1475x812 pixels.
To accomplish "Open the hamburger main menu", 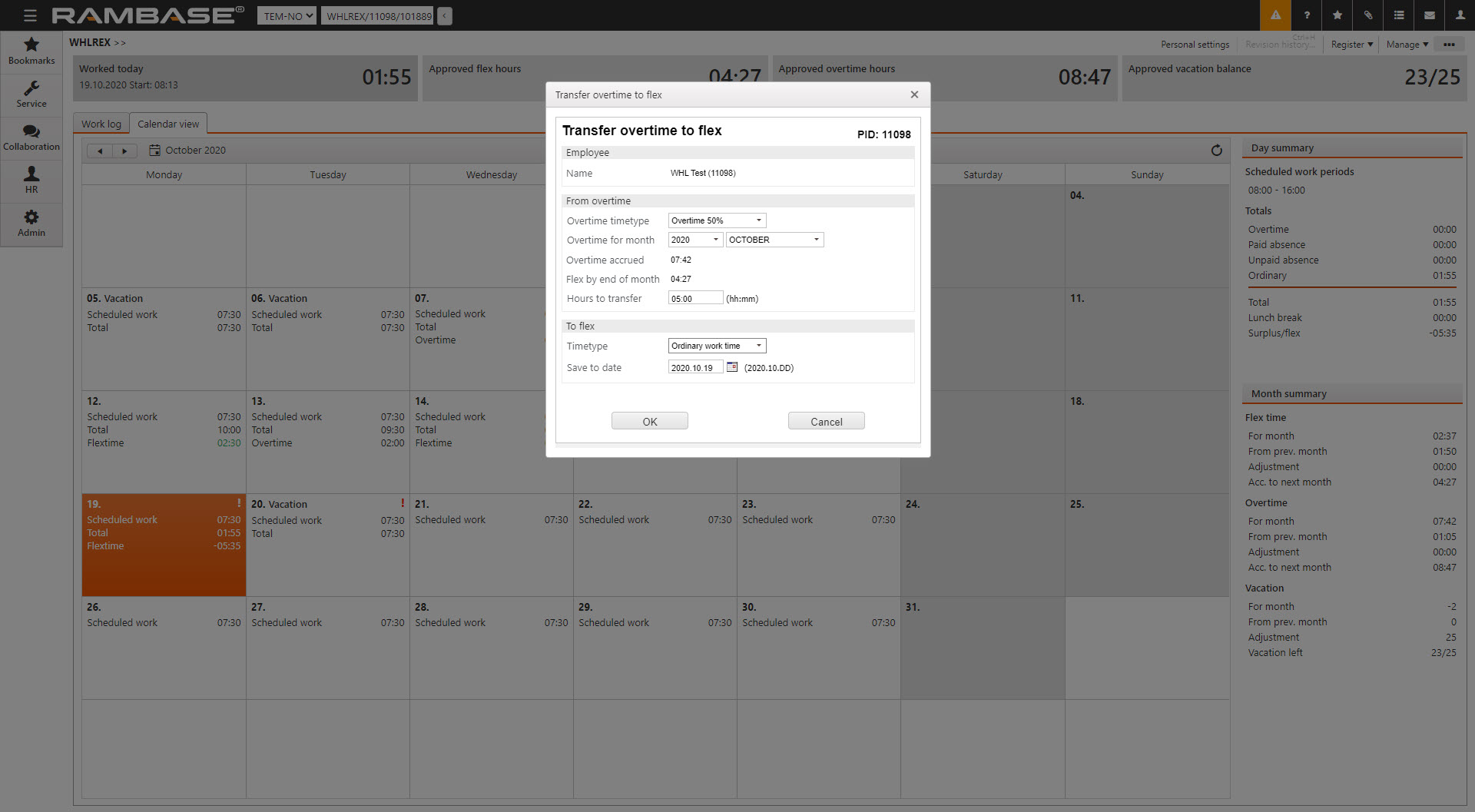I will 30,15.
